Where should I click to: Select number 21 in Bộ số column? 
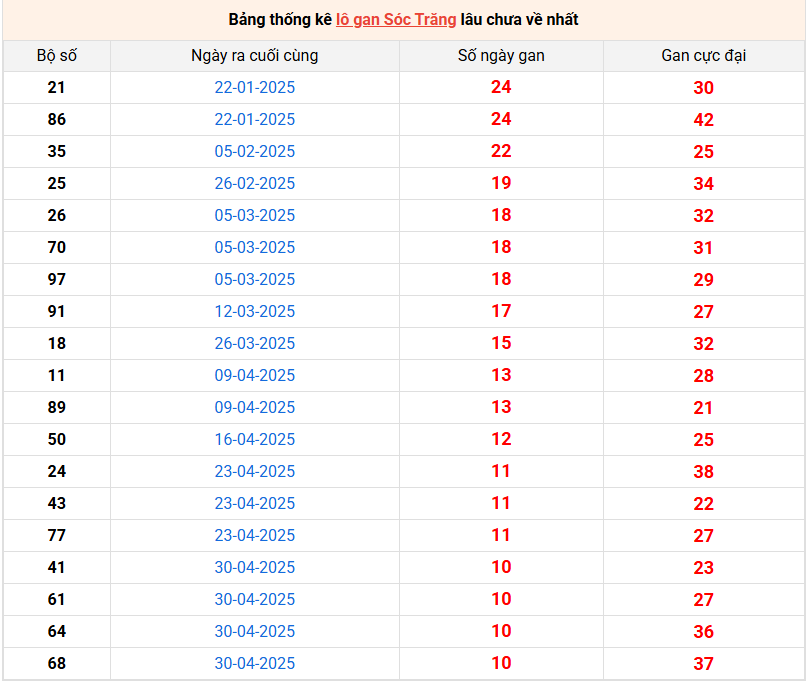(x=56, y=87)
